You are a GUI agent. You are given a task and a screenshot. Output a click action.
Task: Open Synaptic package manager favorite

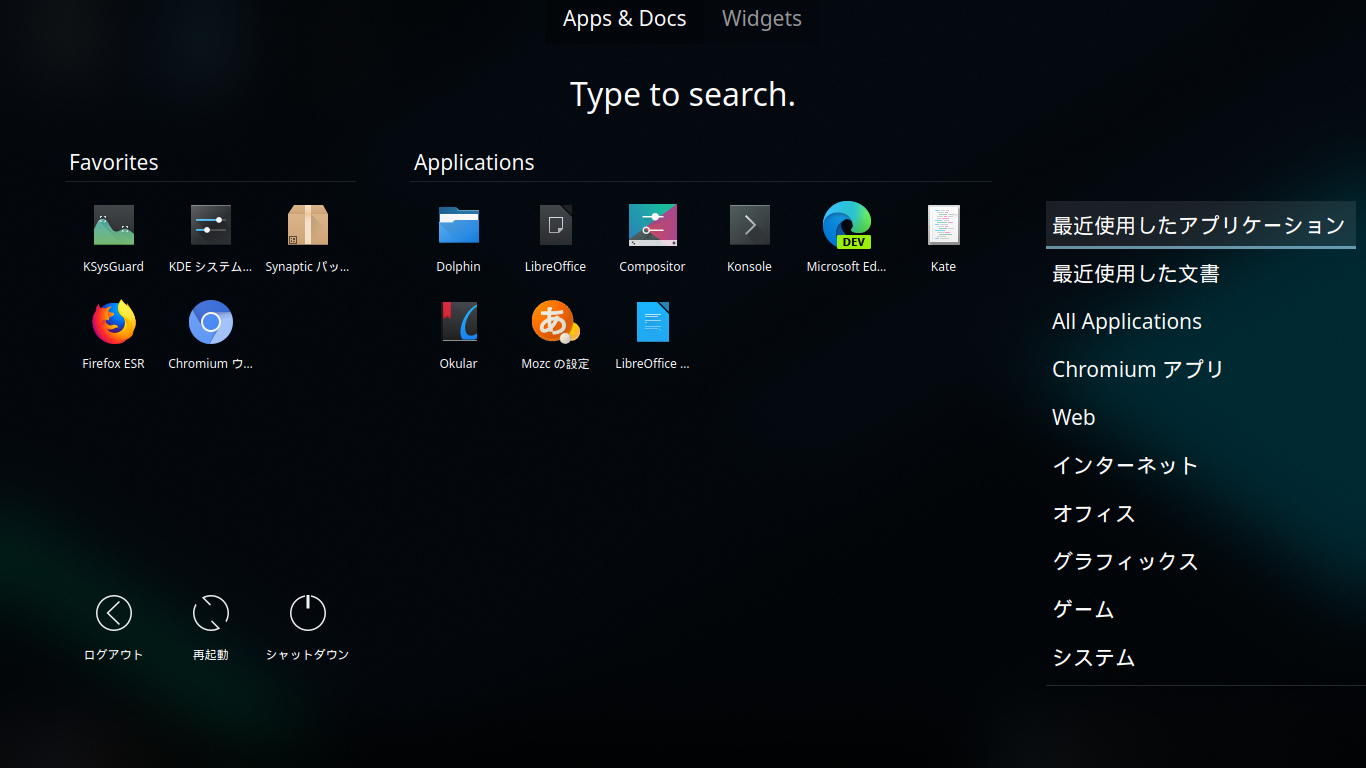click(307, 238)
